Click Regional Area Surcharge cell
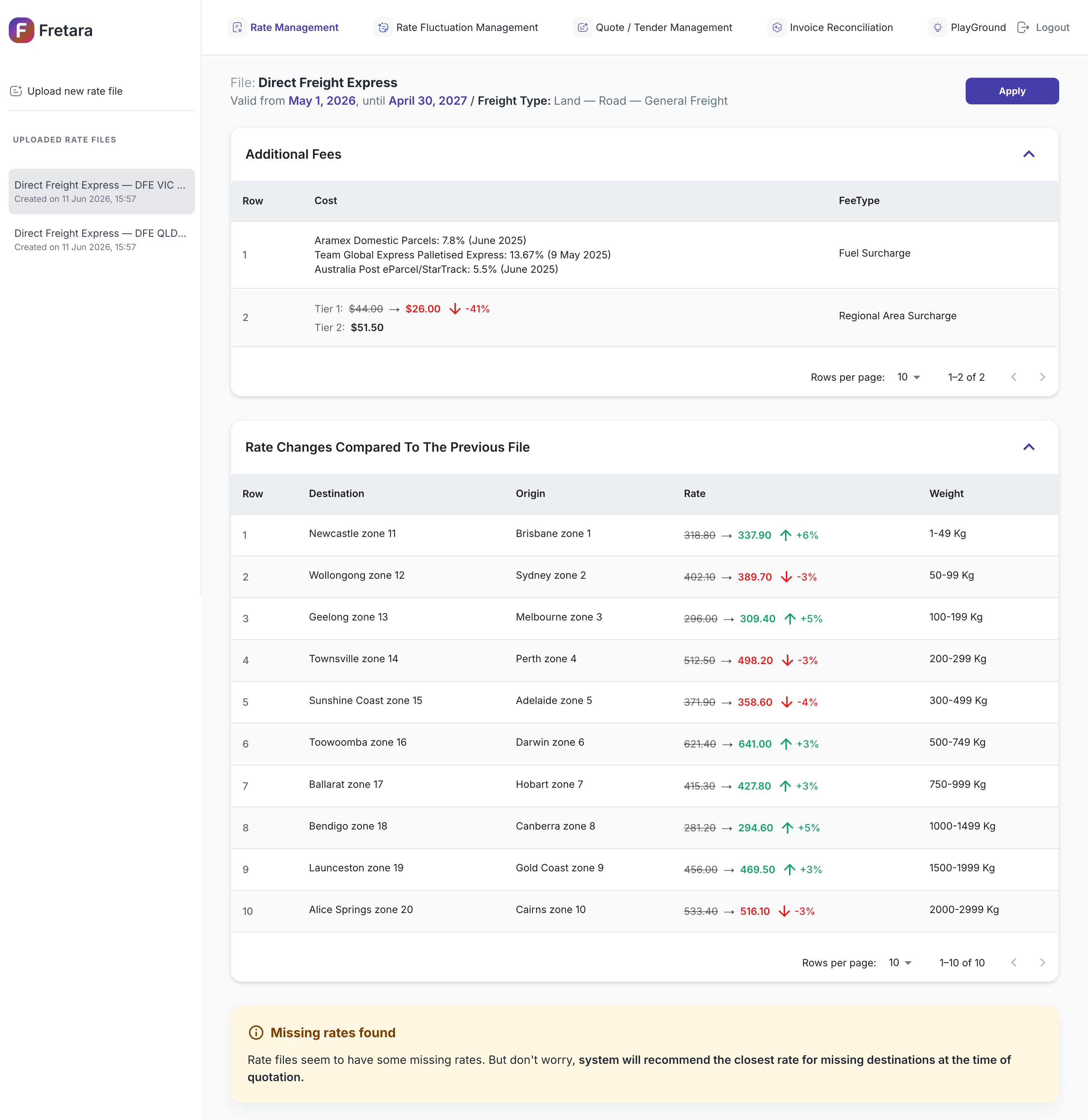The height and width of the screenshot is (1120, 1088). point(897,316)
